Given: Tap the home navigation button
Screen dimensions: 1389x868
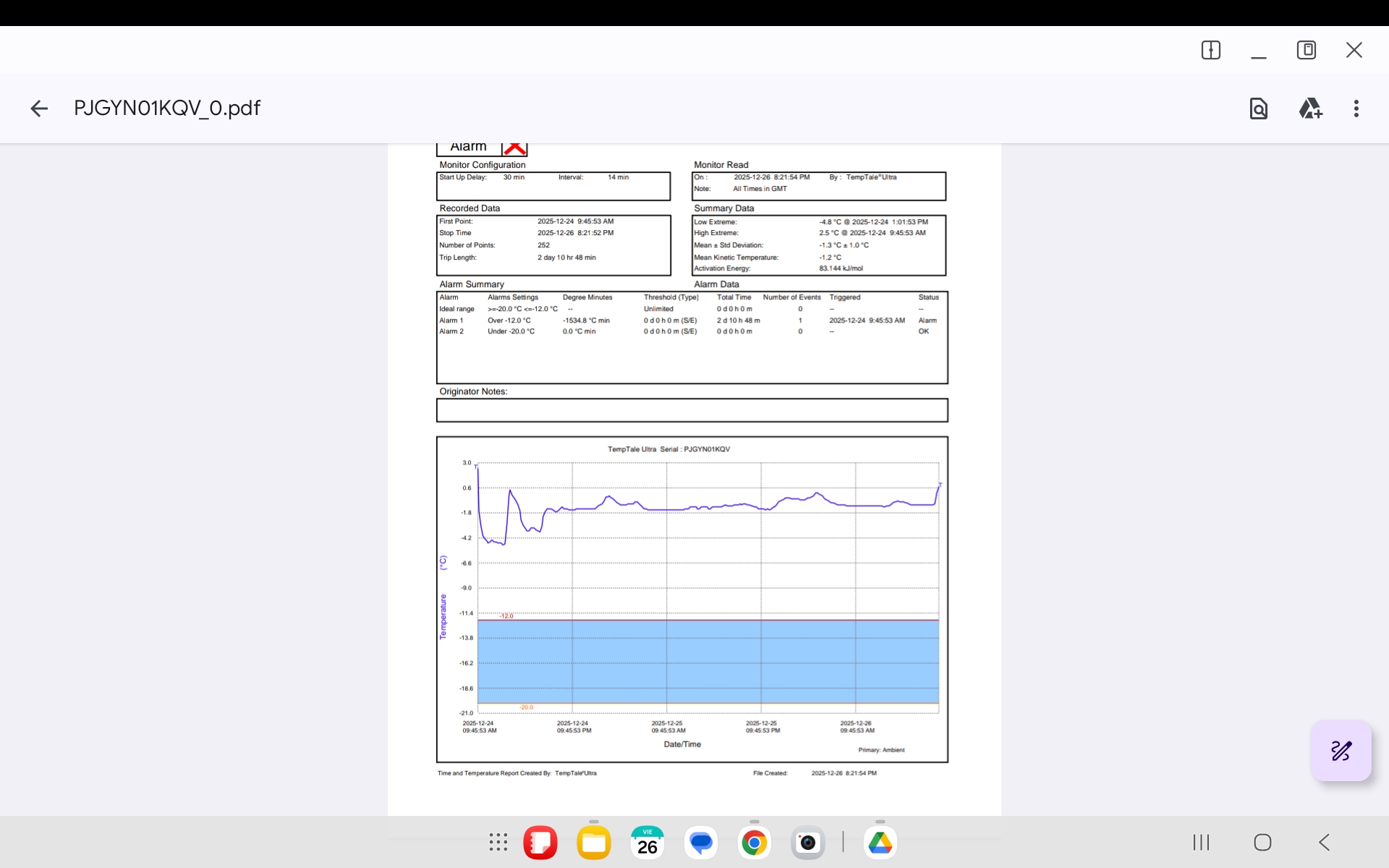Looking at the screenshot, I should tap(1262, 842).
